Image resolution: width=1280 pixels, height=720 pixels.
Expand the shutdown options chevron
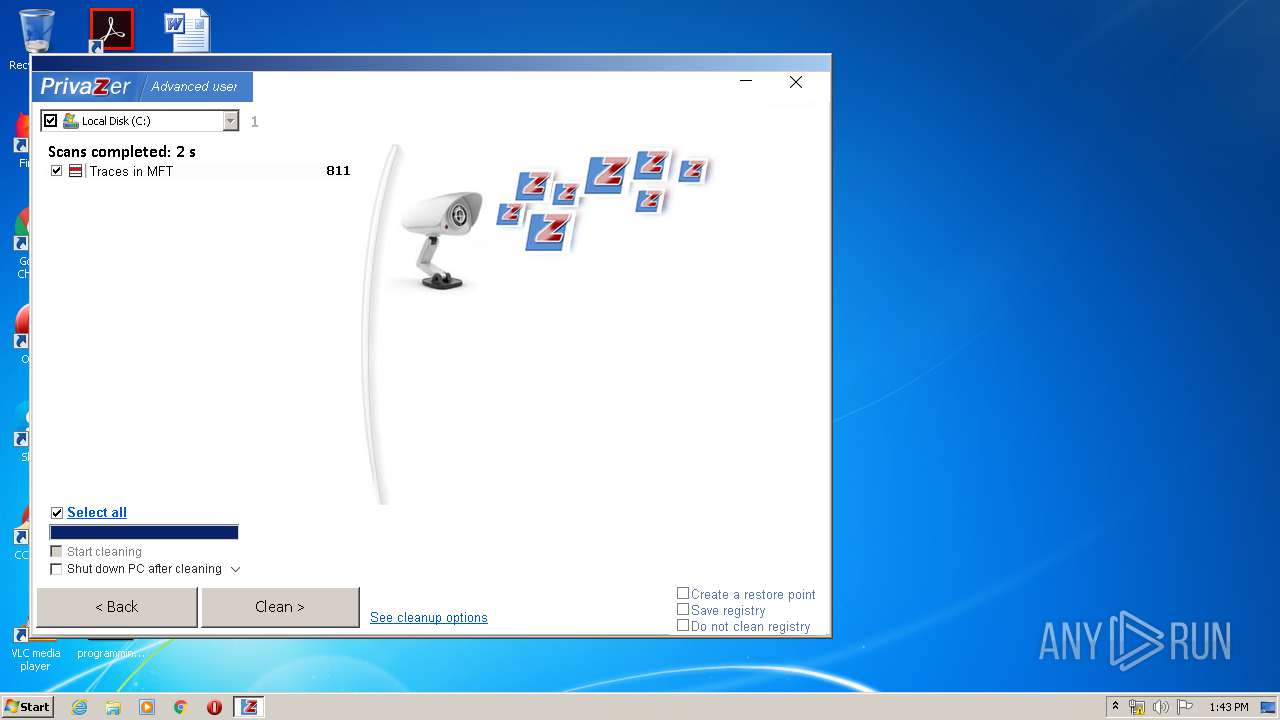[x=236, y=569]
